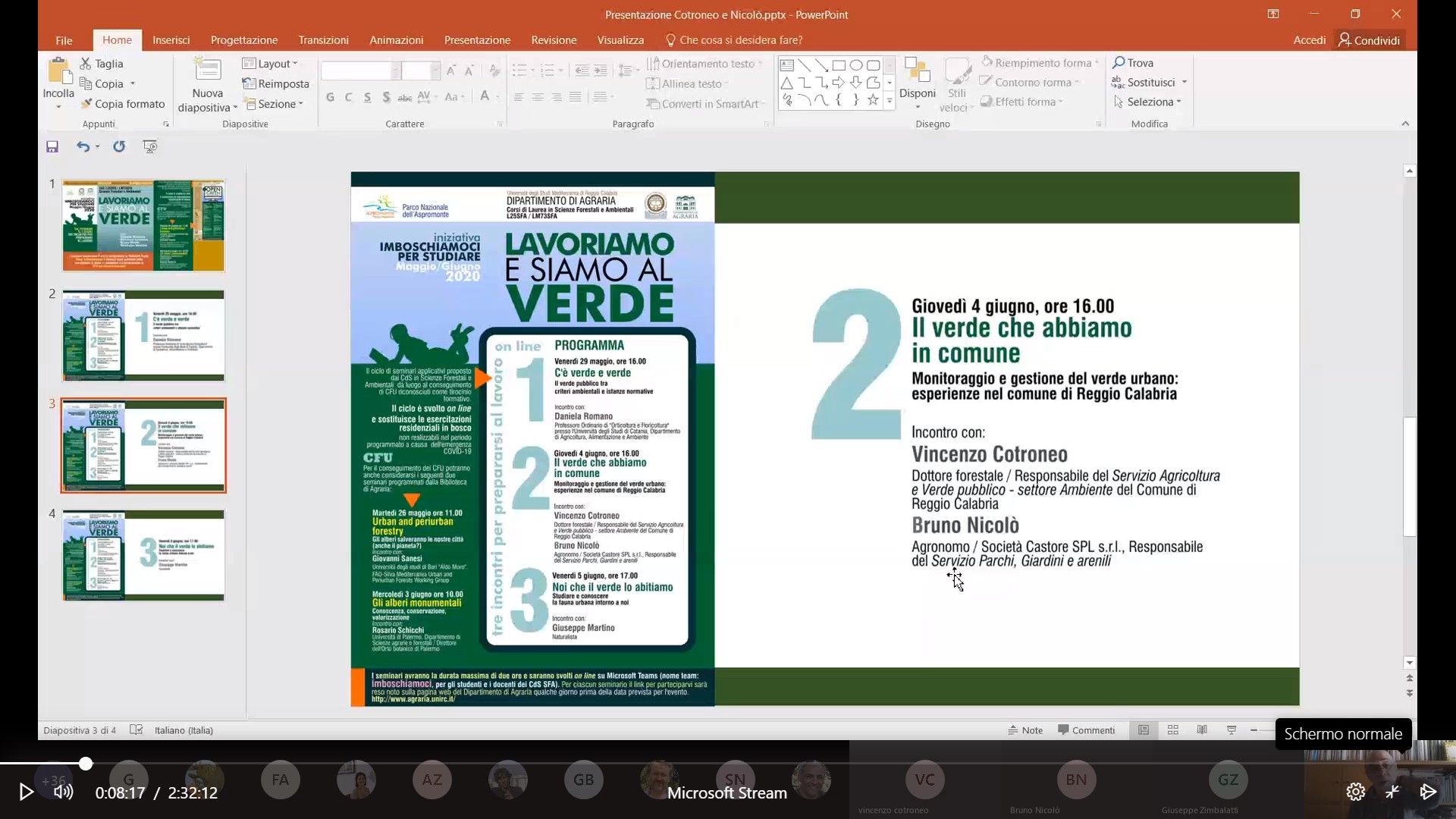Switch to the Transizioni tab
The image size is (1456, 819).
point(323,40)
